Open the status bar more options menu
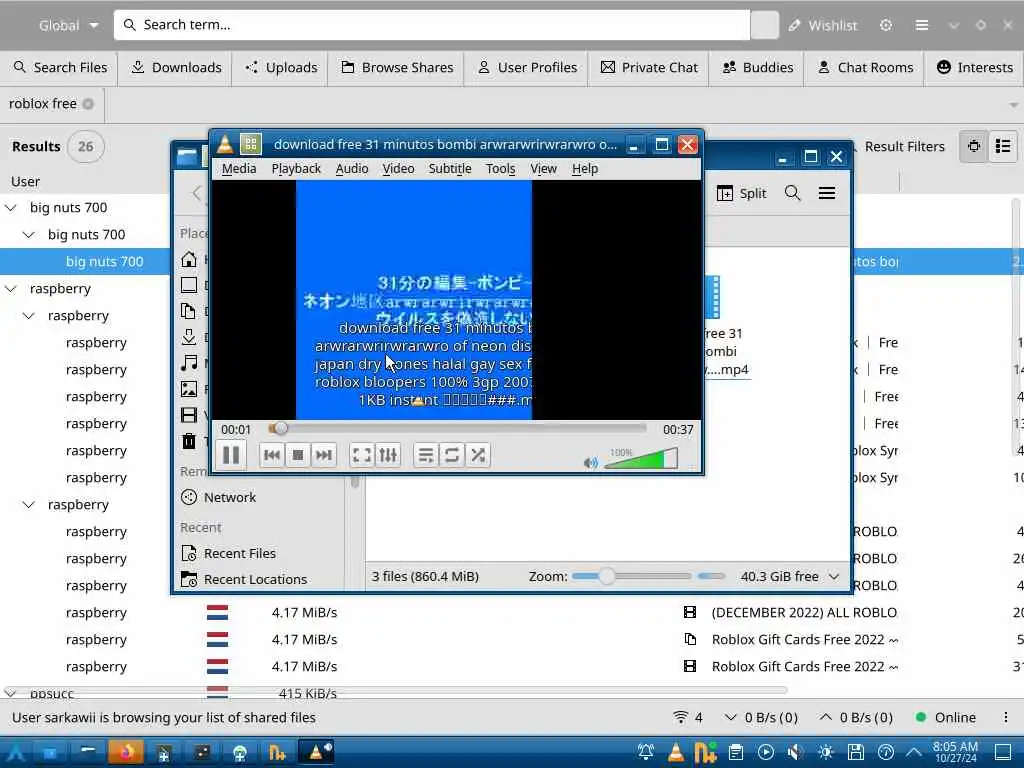This screenshot has height=768, width=1024. coord(1005,717)
